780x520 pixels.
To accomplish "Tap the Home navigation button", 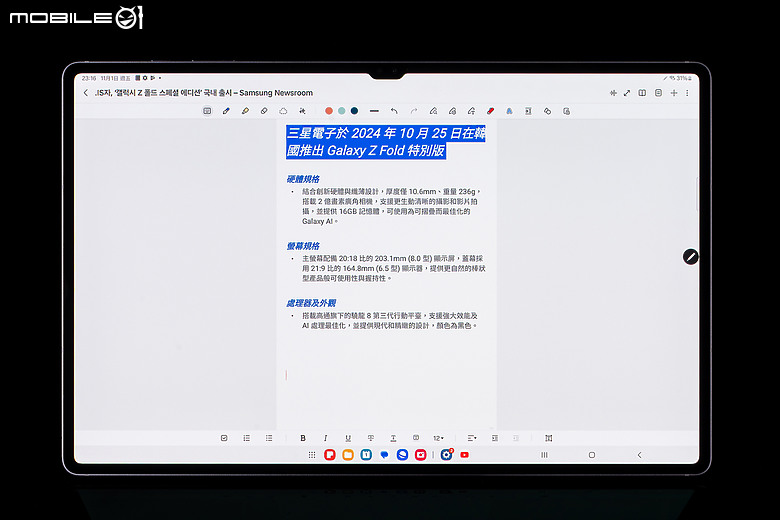I will (591, 455).
